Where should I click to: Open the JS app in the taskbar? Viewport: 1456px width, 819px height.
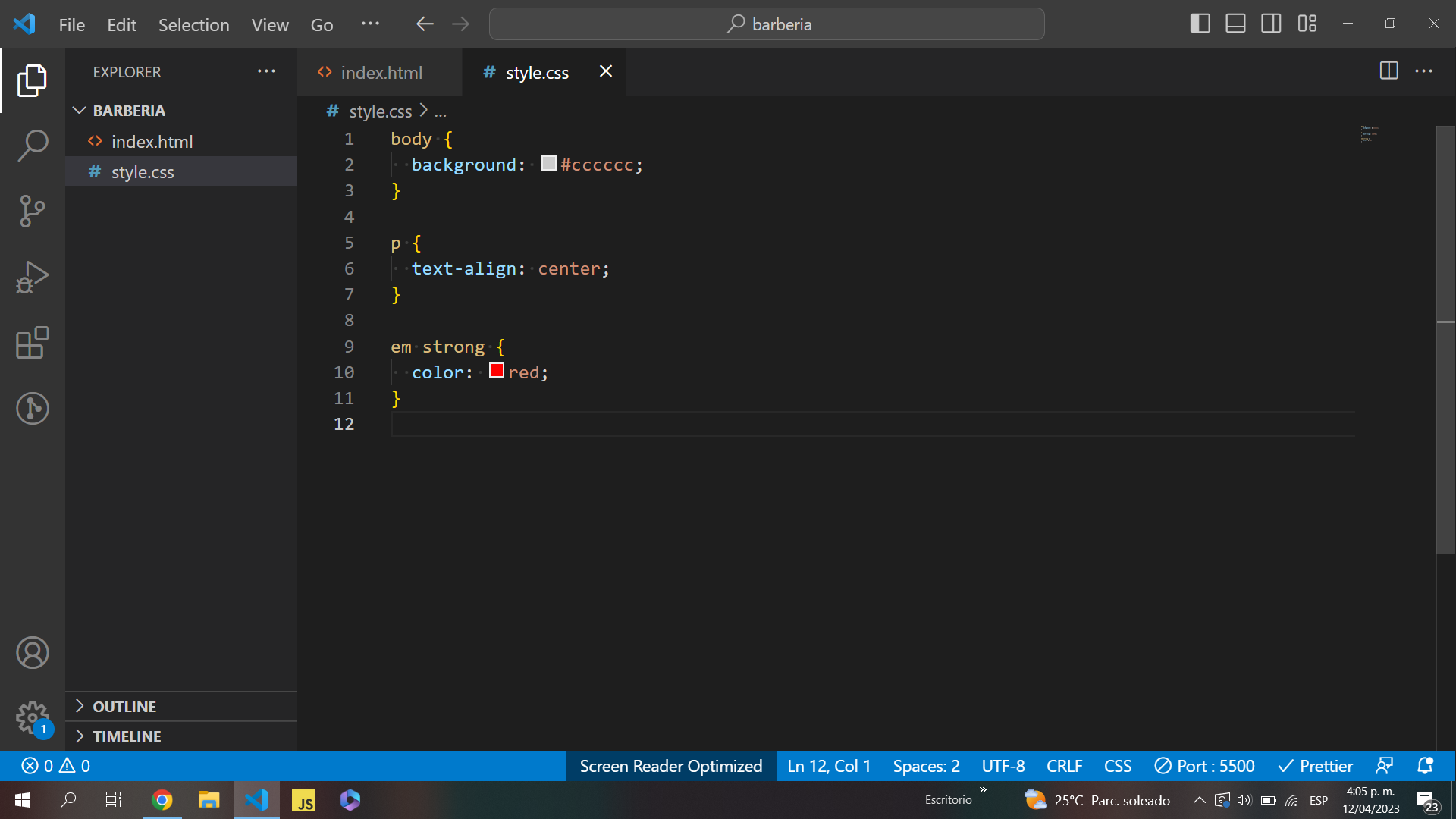coord(303,800)
